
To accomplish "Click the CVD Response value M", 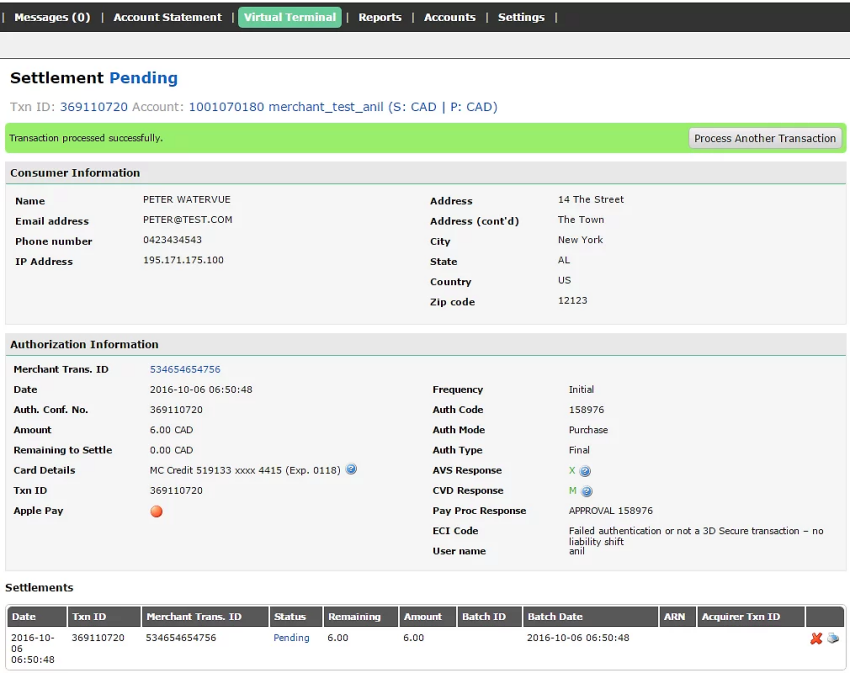I will [572, 490].
